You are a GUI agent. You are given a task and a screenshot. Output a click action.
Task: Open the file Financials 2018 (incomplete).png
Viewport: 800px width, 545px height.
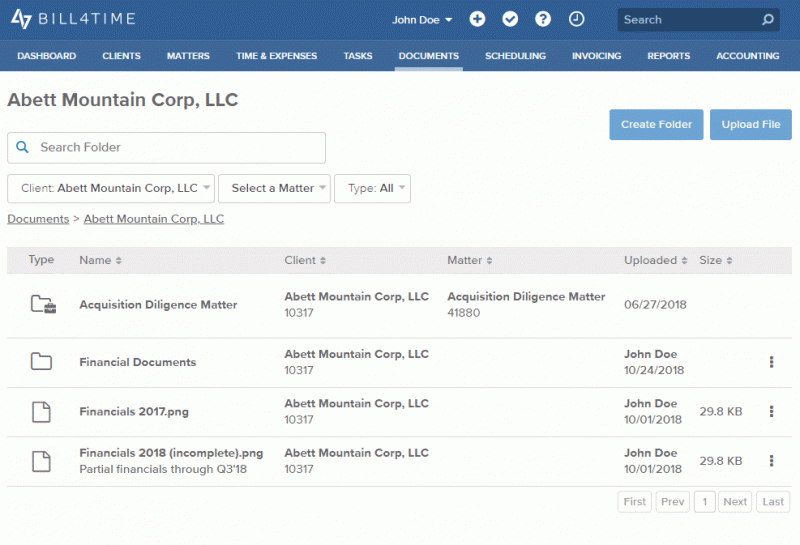(171, 453)
